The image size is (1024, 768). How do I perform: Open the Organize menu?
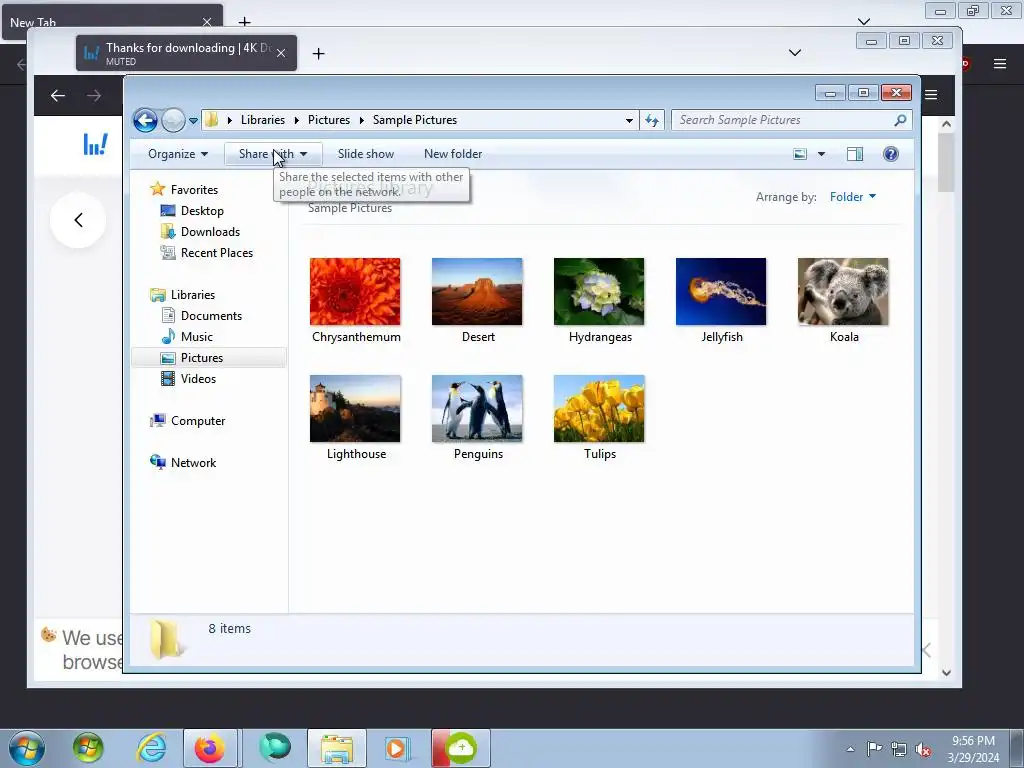click(178, 154)
